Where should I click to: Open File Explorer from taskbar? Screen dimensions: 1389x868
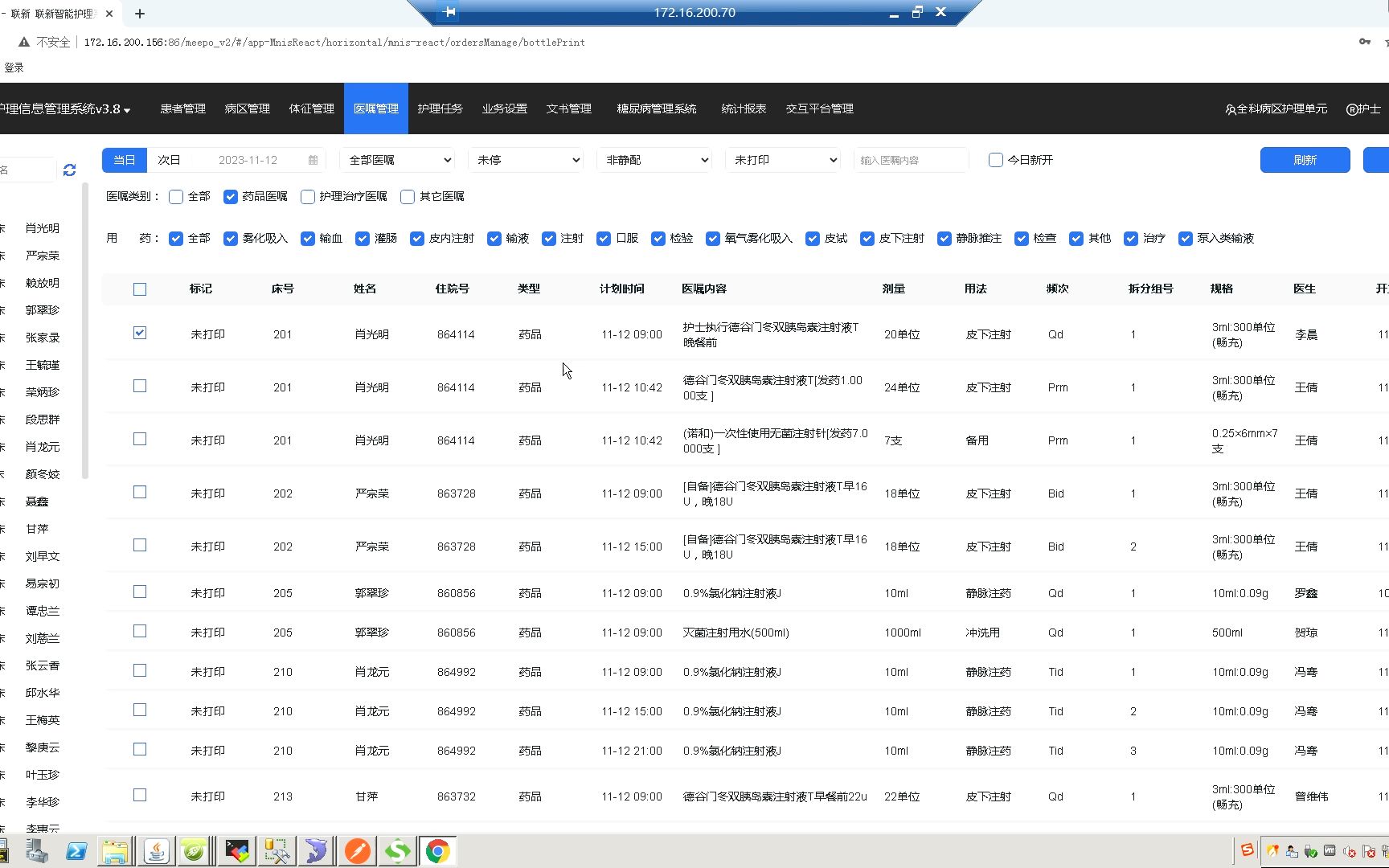[x=116, y=851]
